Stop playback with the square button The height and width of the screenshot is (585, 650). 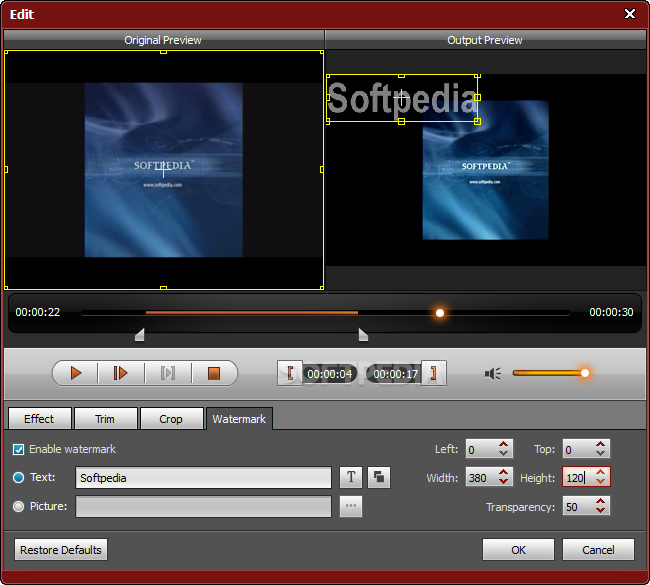(x=214, y=373)
